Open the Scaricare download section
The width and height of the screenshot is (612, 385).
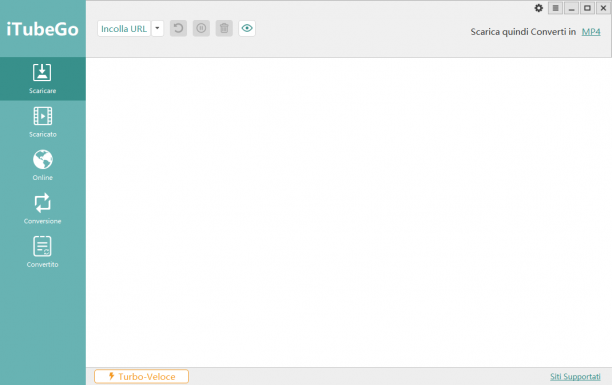(x=43, y=78)
